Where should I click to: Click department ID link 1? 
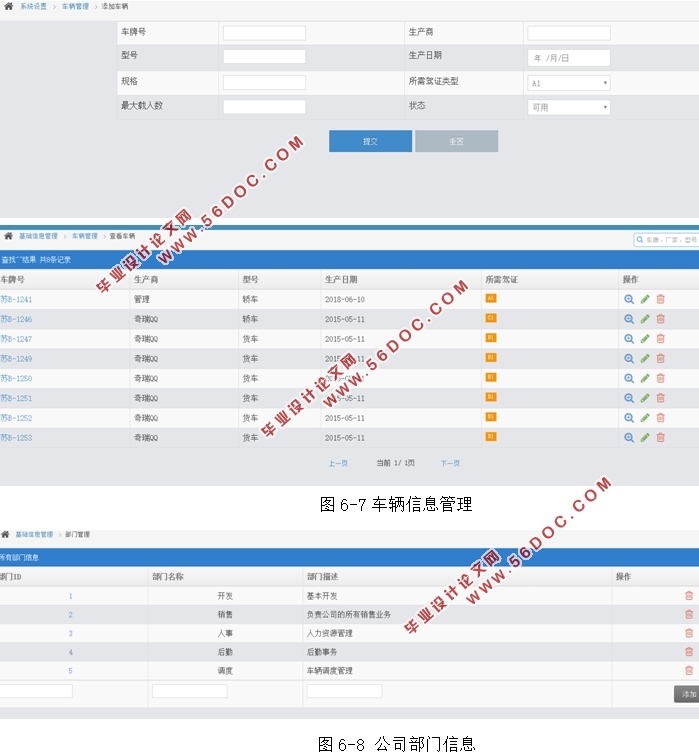tap(70, 596)
